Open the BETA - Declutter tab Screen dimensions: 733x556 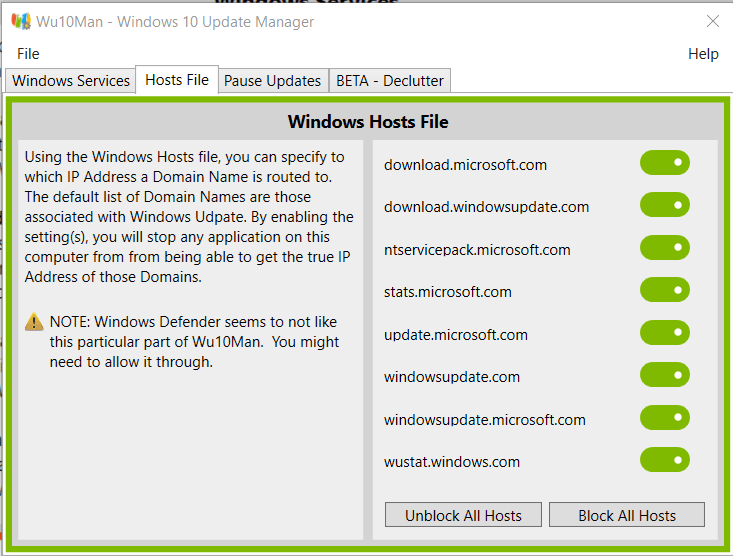tap(390, 80)
